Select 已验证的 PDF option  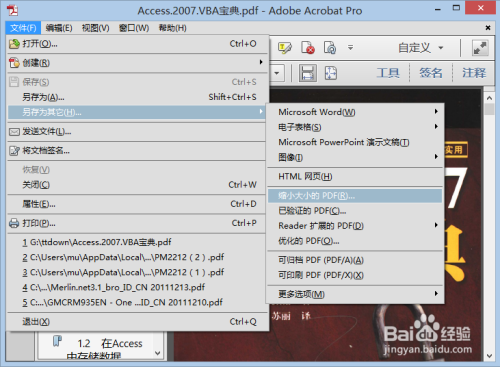[x=355, y=211]
